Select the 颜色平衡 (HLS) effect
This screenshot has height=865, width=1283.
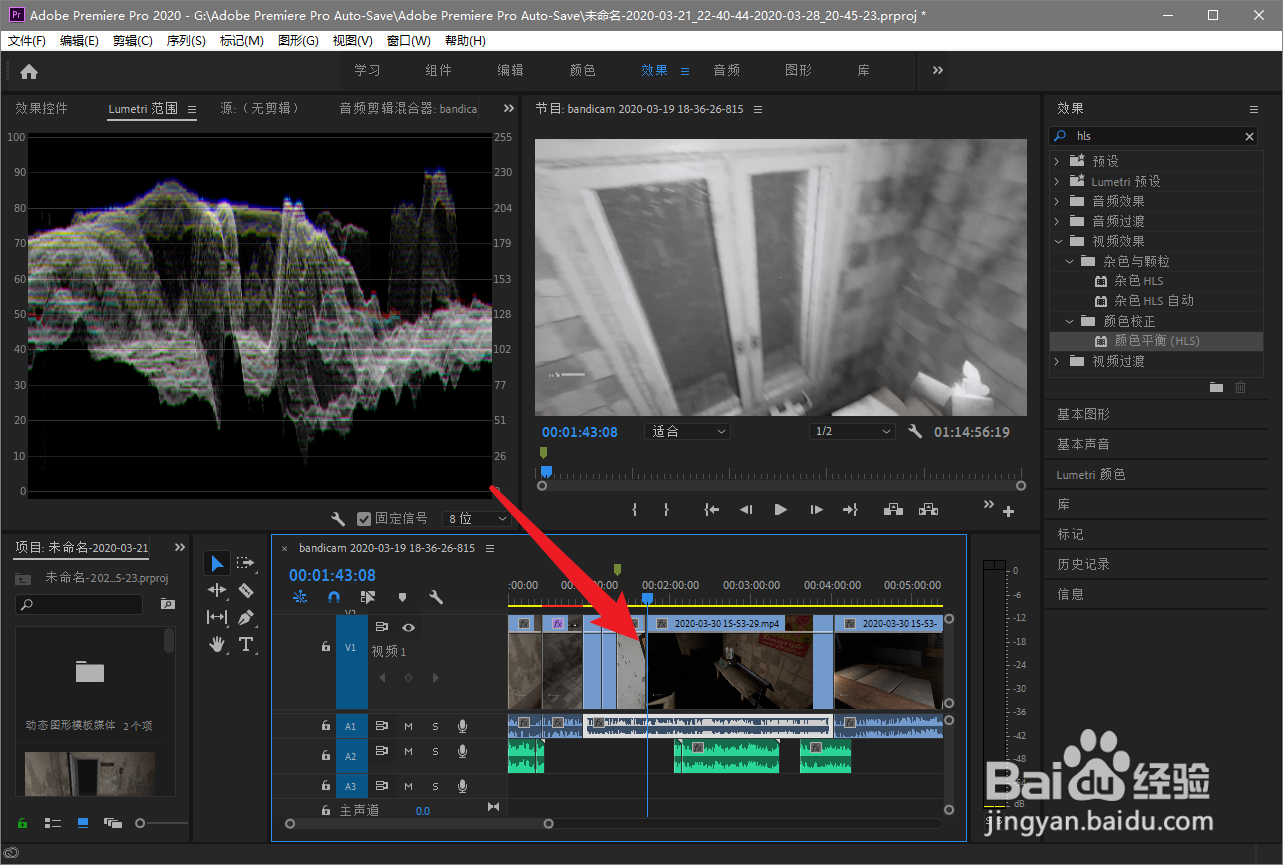(x=1157, y=341)
